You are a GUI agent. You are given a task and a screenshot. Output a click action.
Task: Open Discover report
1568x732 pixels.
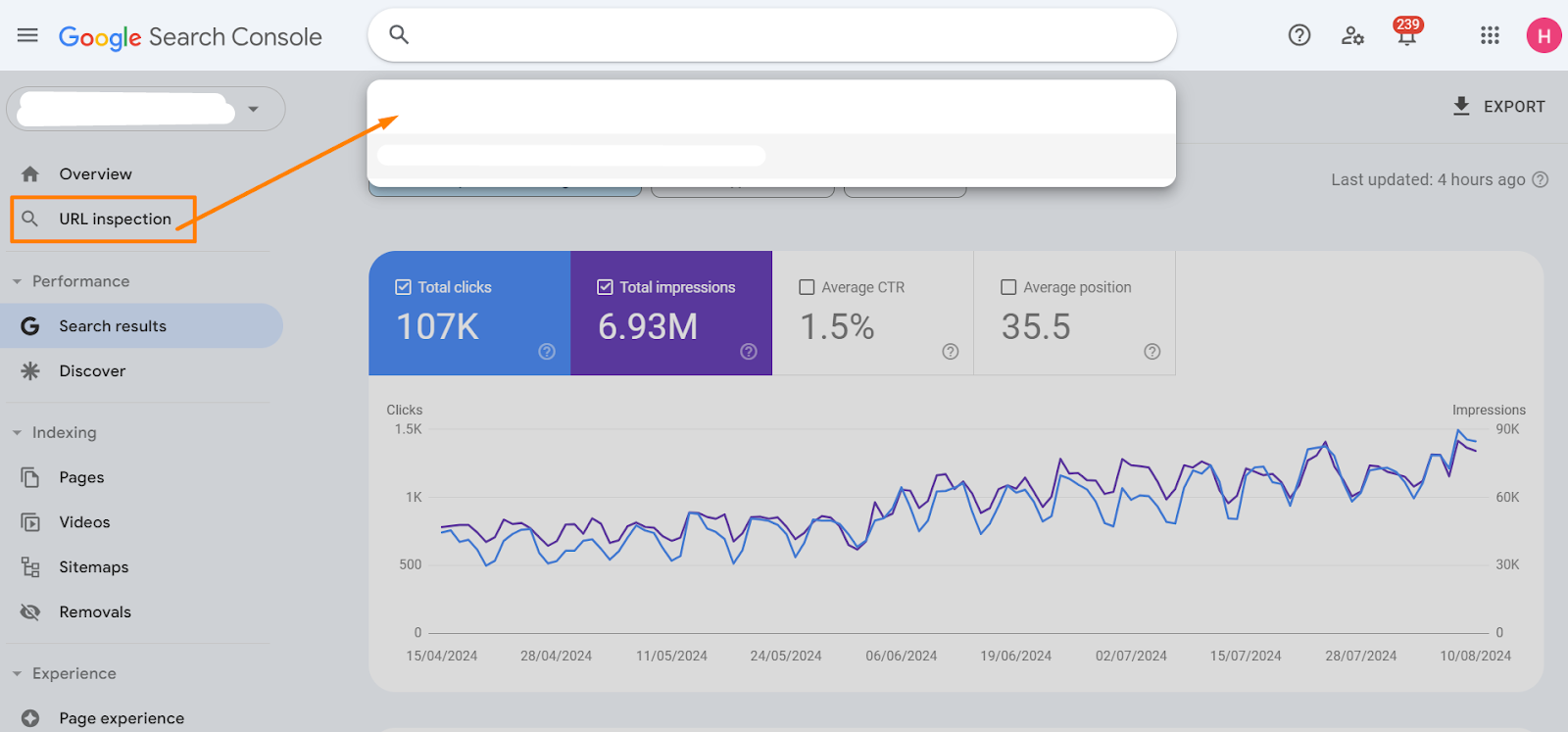coord(92,370)
